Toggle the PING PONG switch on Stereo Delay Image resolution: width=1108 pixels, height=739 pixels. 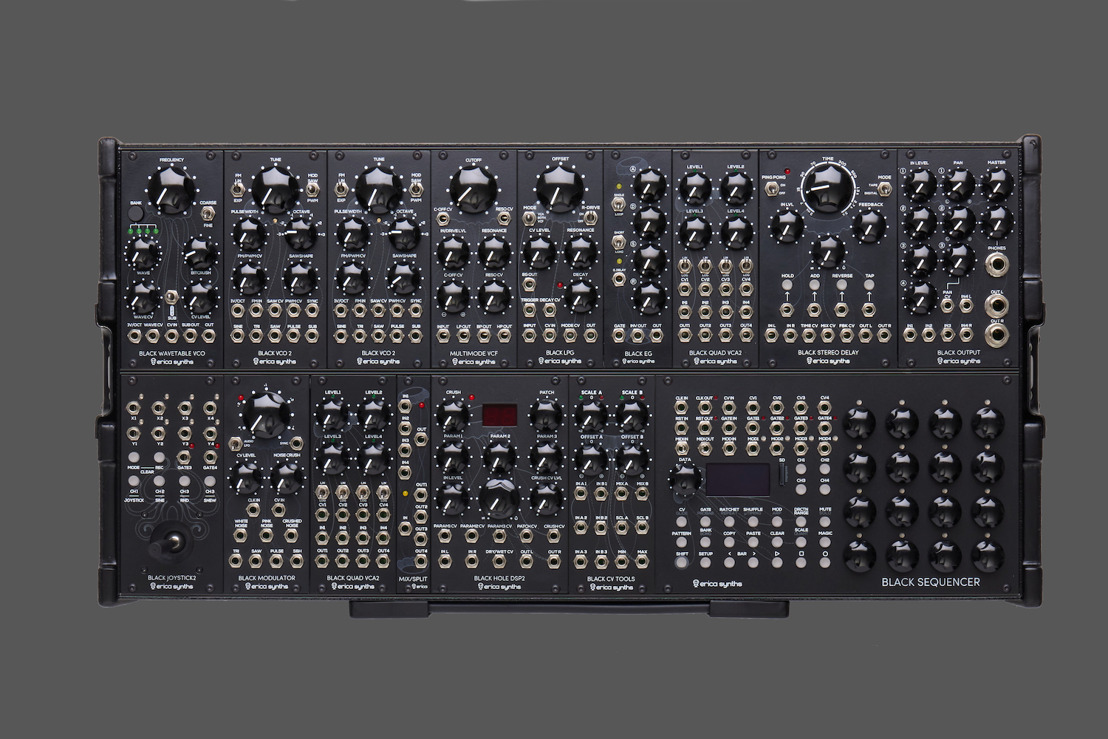coord(773,188)
